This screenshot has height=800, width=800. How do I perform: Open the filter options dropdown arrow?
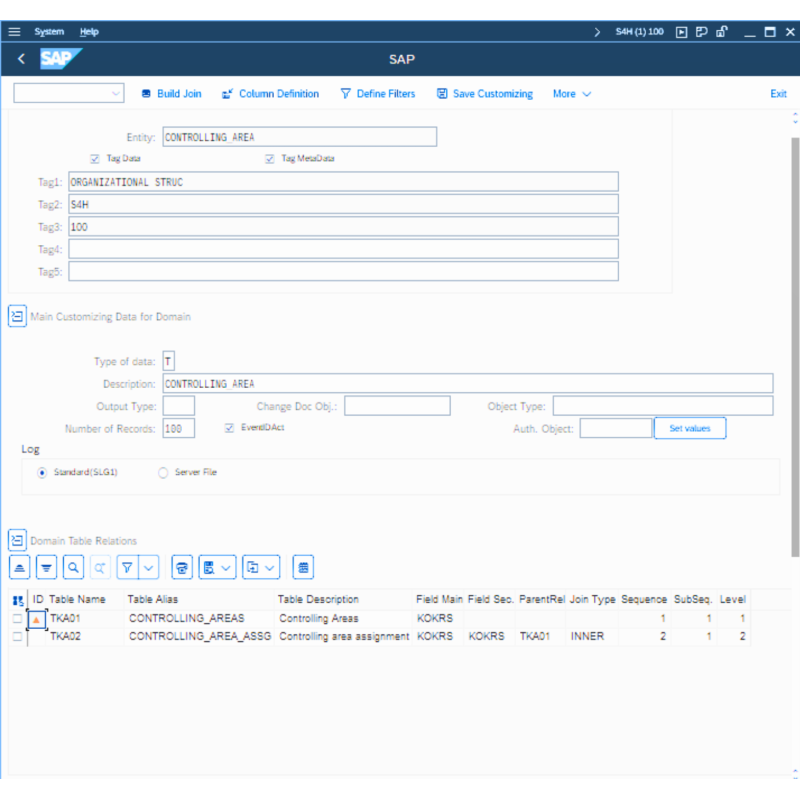pyautogui.click(x=149, y=567)
